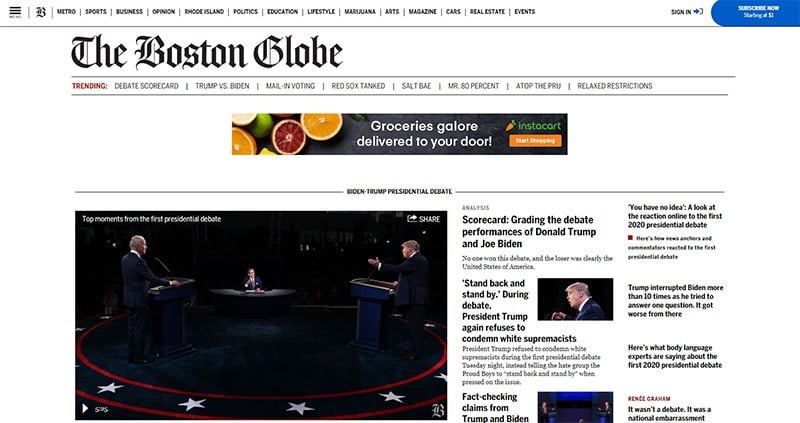
Task: Click the small Boston Globe B logo
Action: [41, 12]
